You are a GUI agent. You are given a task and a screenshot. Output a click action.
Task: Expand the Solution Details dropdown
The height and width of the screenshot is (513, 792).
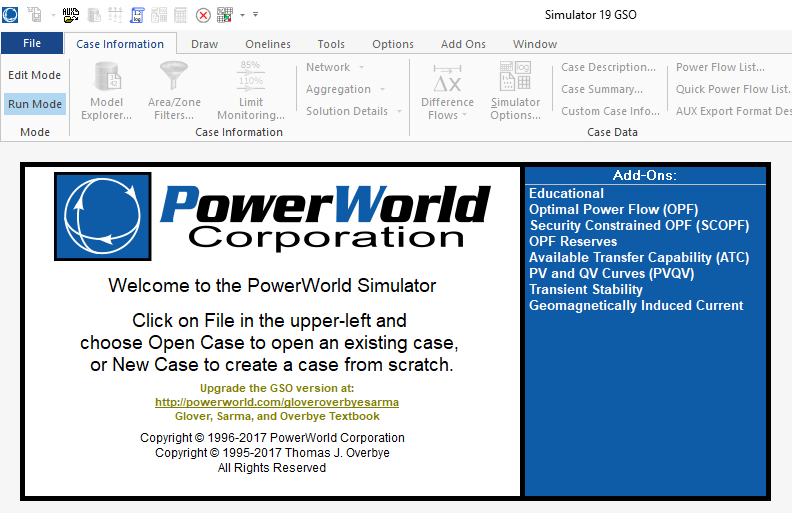click(354, 111)
